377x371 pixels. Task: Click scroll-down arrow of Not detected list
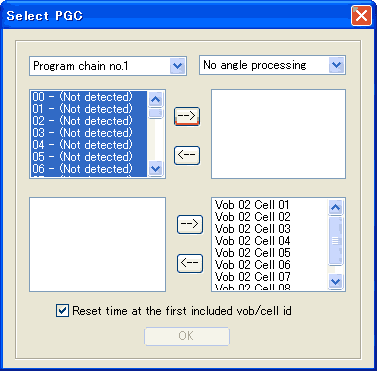[x=156, y=168]
